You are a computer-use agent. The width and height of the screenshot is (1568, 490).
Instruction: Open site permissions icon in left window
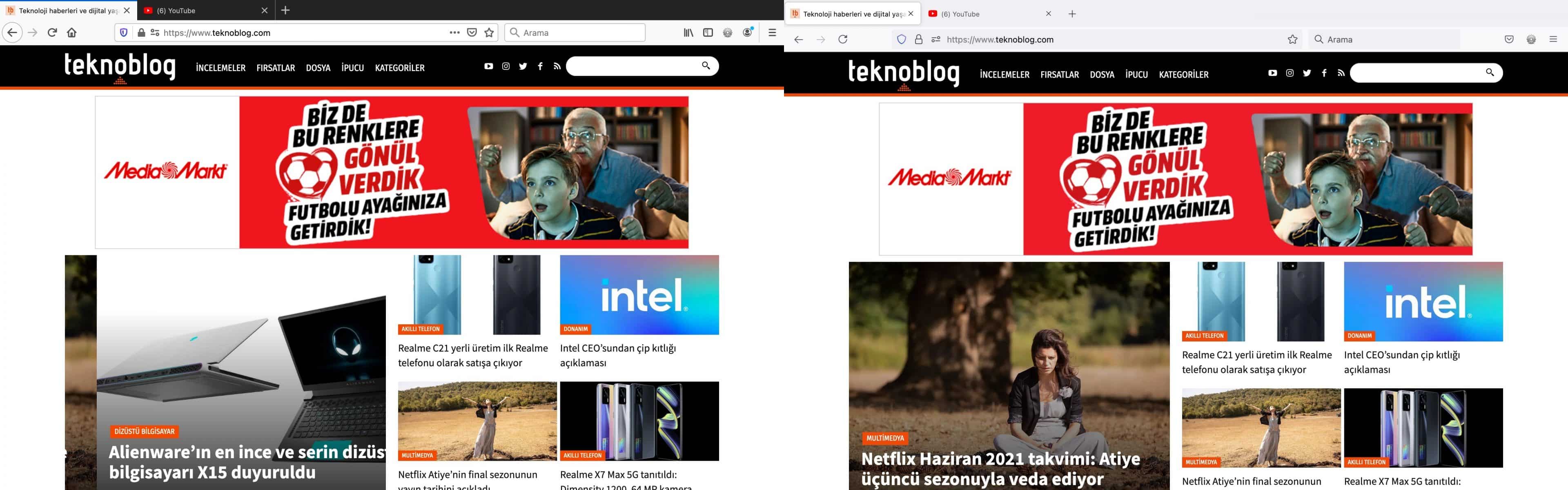155,32
